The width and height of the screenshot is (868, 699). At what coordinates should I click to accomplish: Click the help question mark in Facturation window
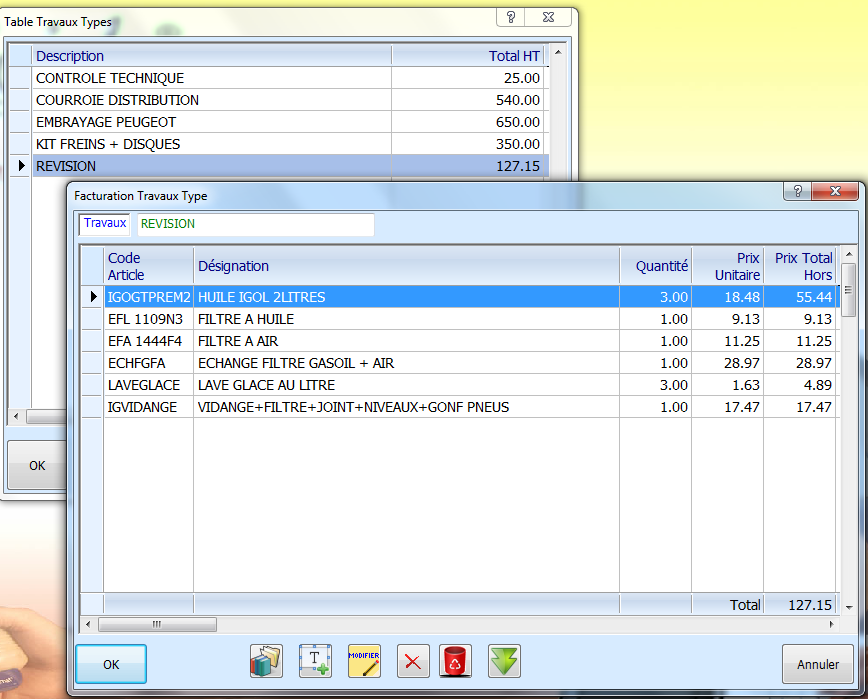798,191
